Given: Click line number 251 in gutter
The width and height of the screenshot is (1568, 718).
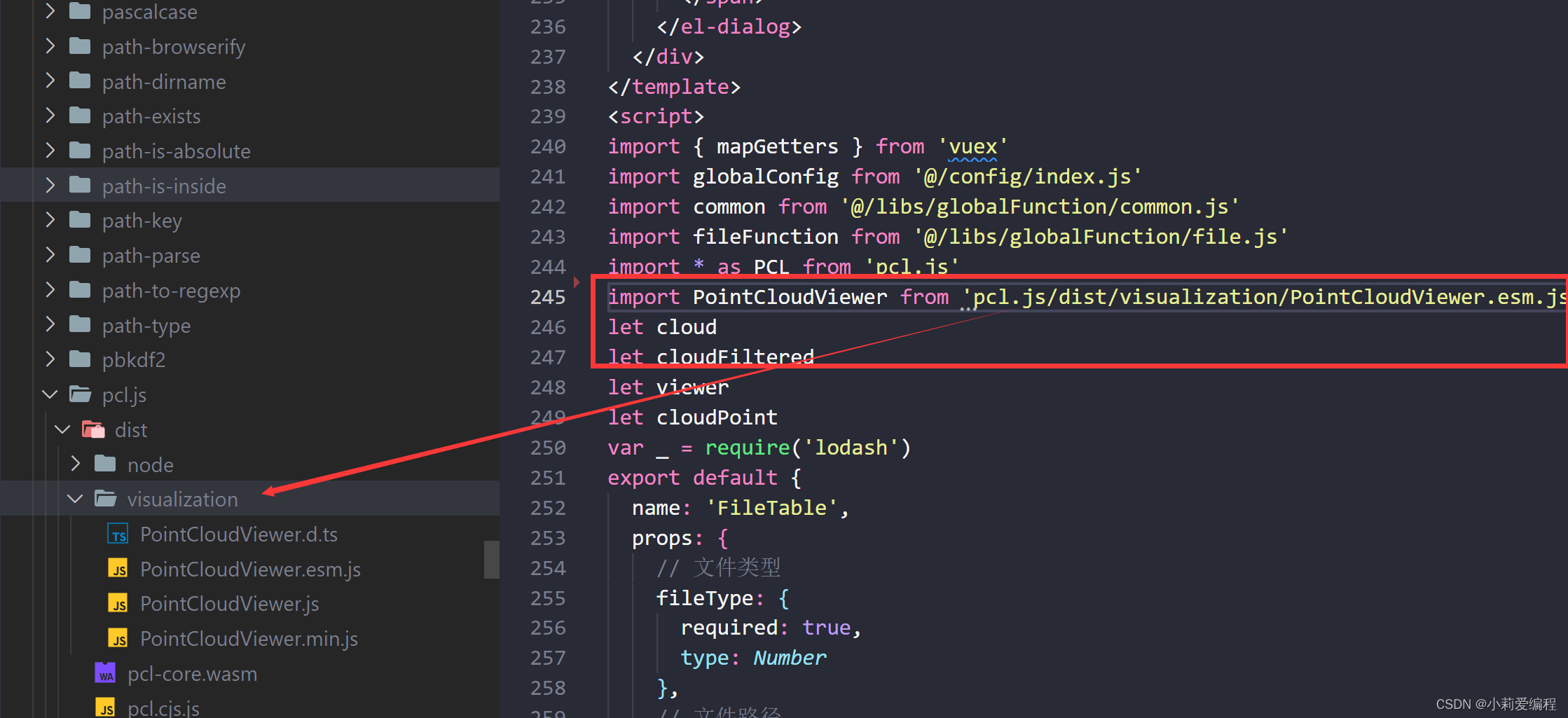Looking at the screenshot, I should click(x=548, y=478).
